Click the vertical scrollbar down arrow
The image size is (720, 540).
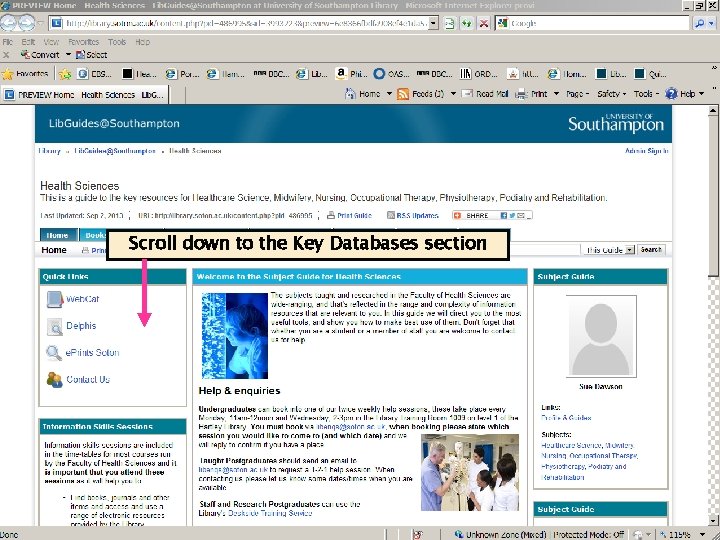[713, 522]
